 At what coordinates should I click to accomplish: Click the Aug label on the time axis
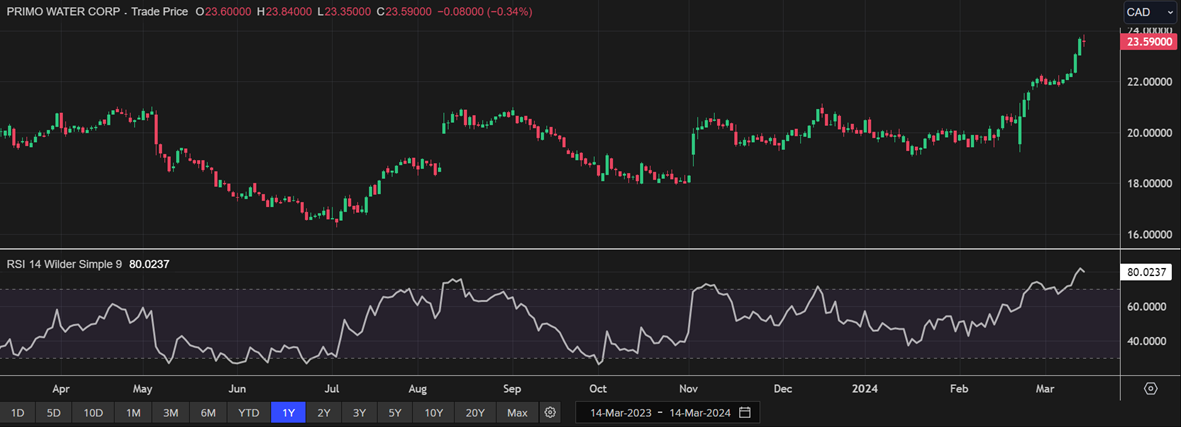point(418,389)
